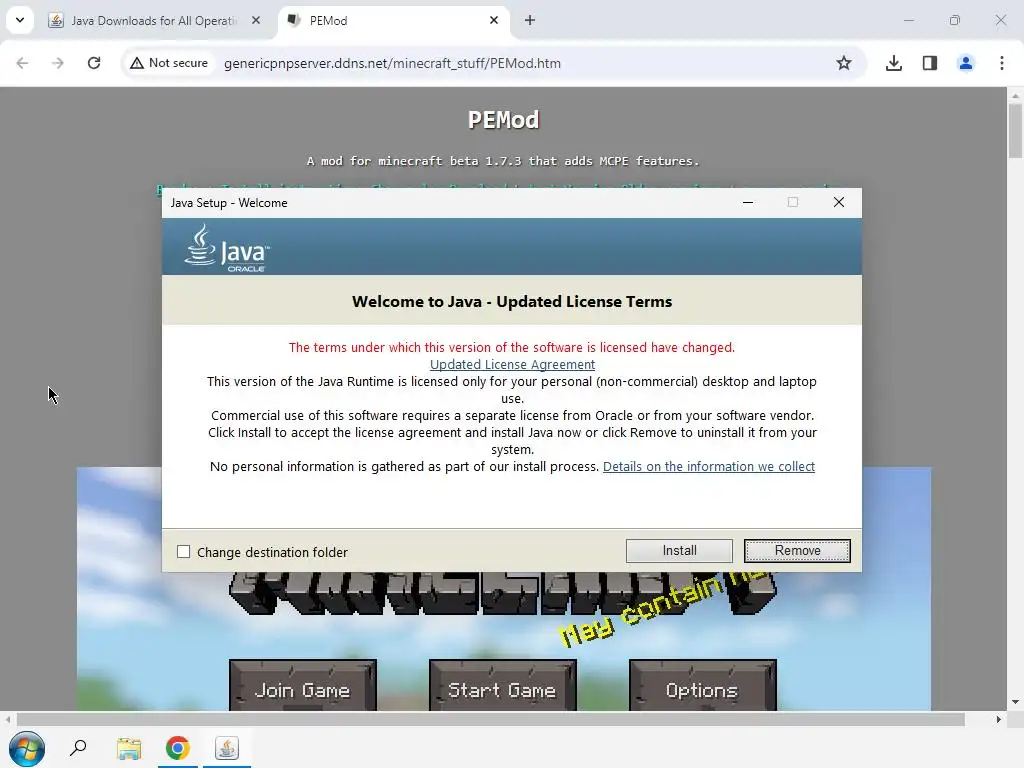Restore down the Chrome window
Screen dimensions: 1024x768
pyautogui.click(x=955, y=20)
